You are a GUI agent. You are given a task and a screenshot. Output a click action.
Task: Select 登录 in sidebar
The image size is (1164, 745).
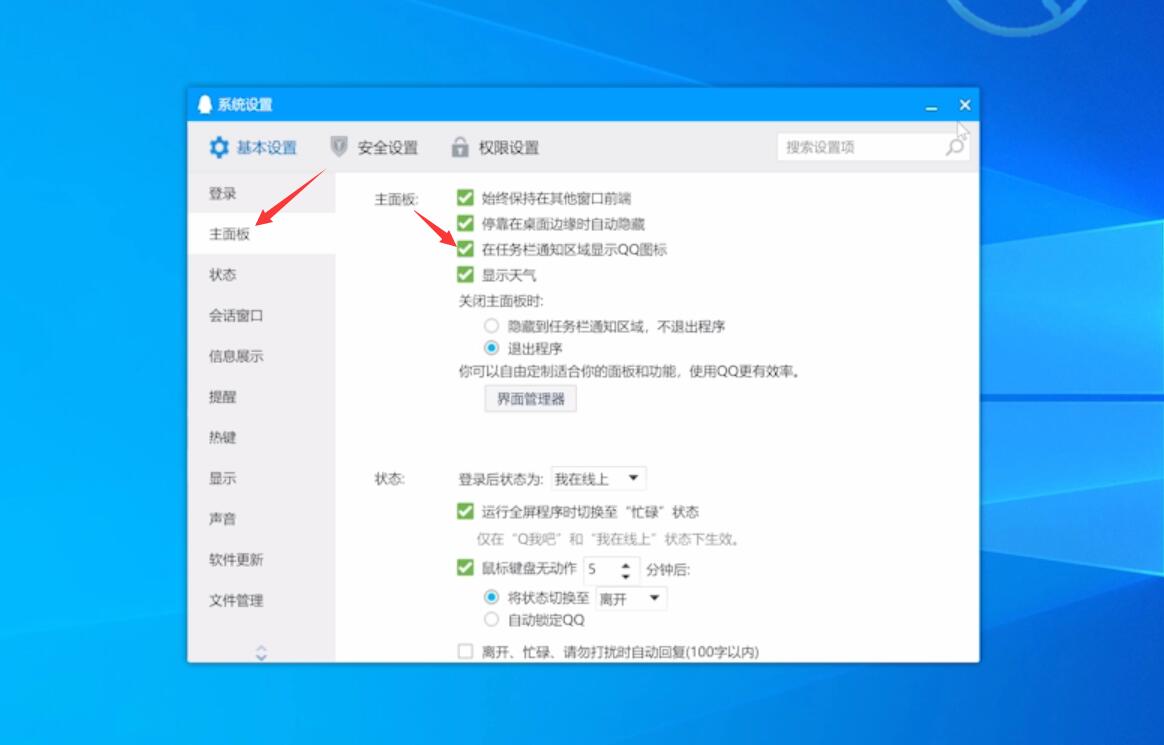pos(261,194)
